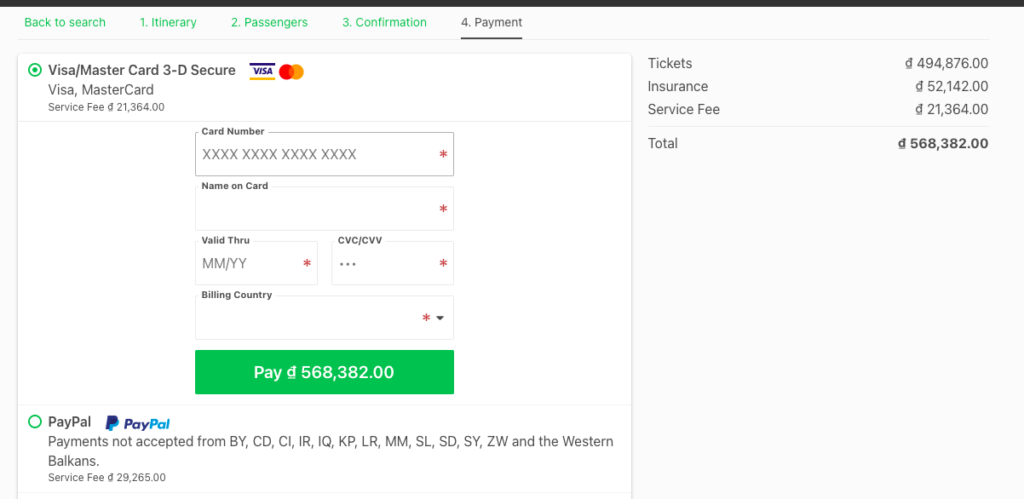
Task: Click the Back to search link
Action: (x=65, y=22)
